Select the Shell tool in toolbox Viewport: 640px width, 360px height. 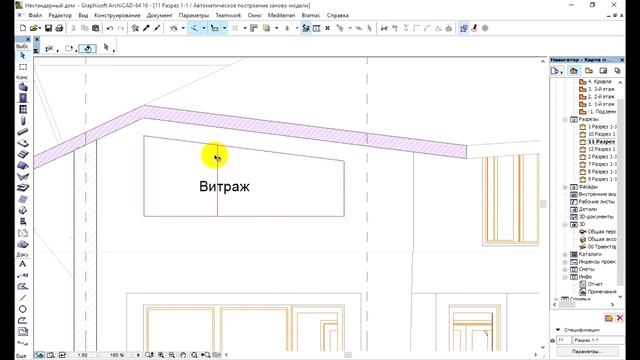[x=23, y=176]
